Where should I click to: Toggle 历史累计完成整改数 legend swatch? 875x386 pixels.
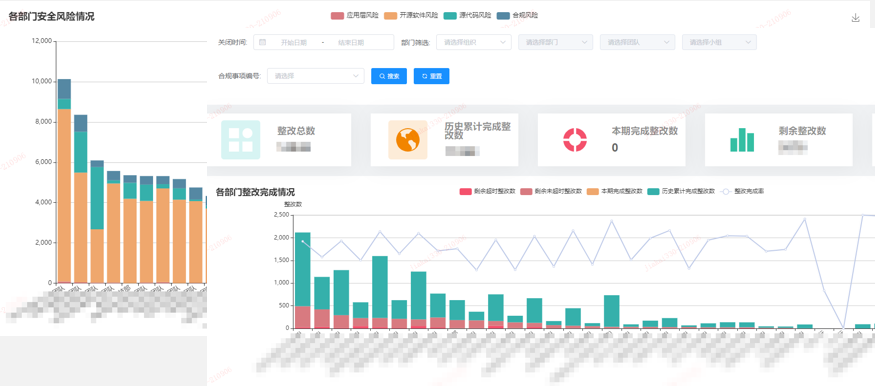pyautogui.click(x=681, y=191)
